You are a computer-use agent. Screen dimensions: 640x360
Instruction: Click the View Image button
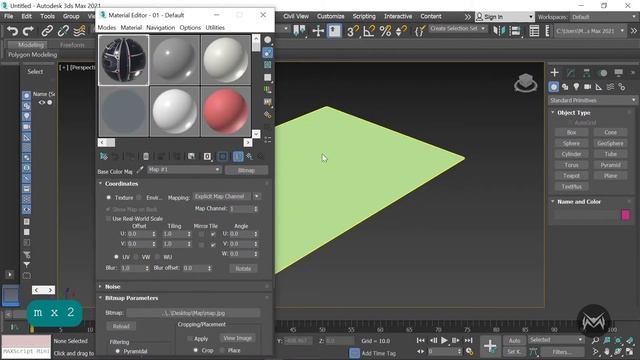coord(238,338)
